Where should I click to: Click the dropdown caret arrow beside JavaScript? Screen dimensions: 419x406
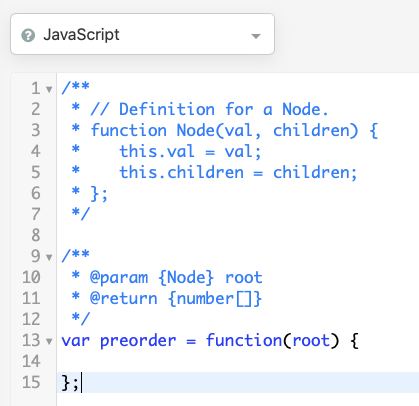[256, 36]
